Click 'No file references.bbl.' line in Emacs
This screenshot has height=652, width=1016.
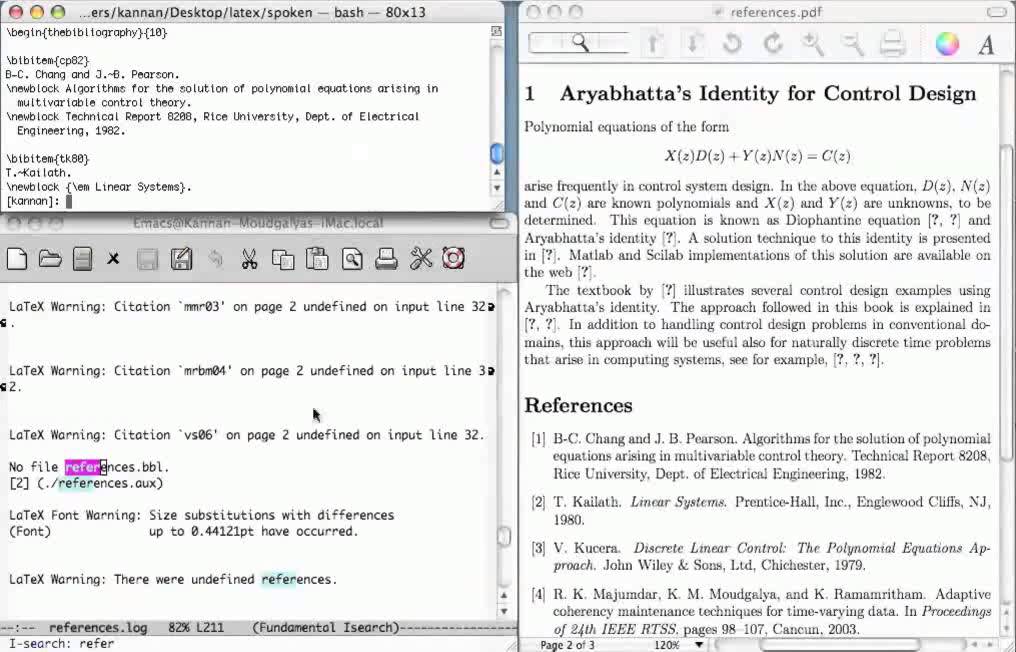point(89,467)
